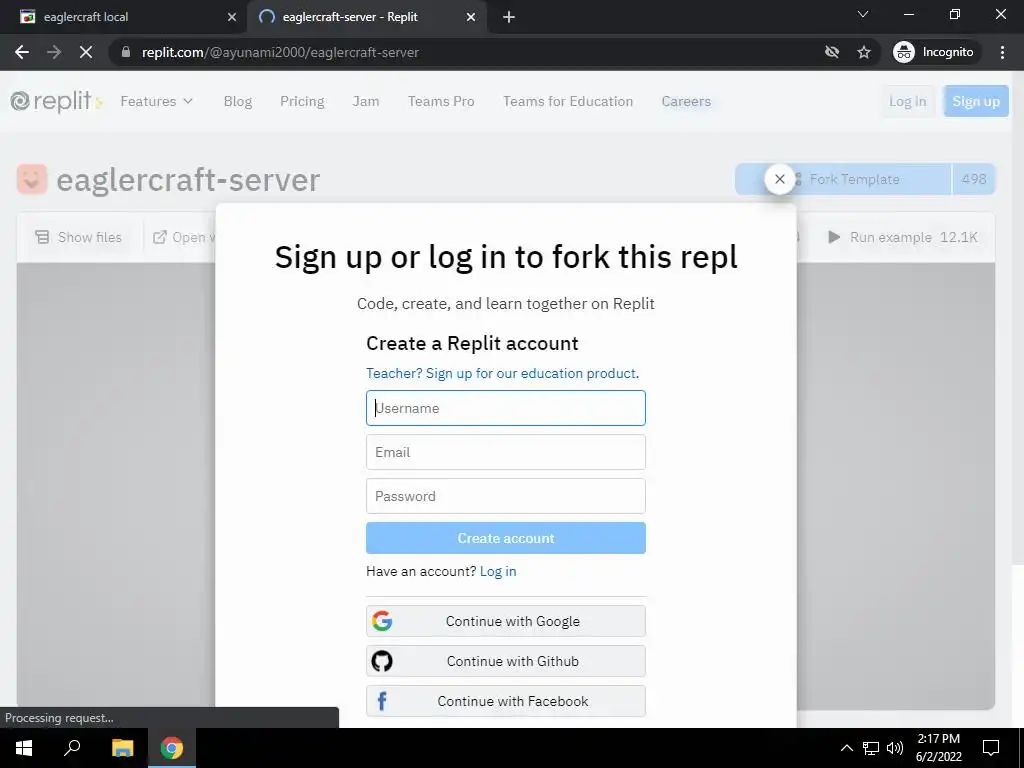Click the browser forward arrow
Viewport: 1024px width, 768px height.
pos(54,52)
